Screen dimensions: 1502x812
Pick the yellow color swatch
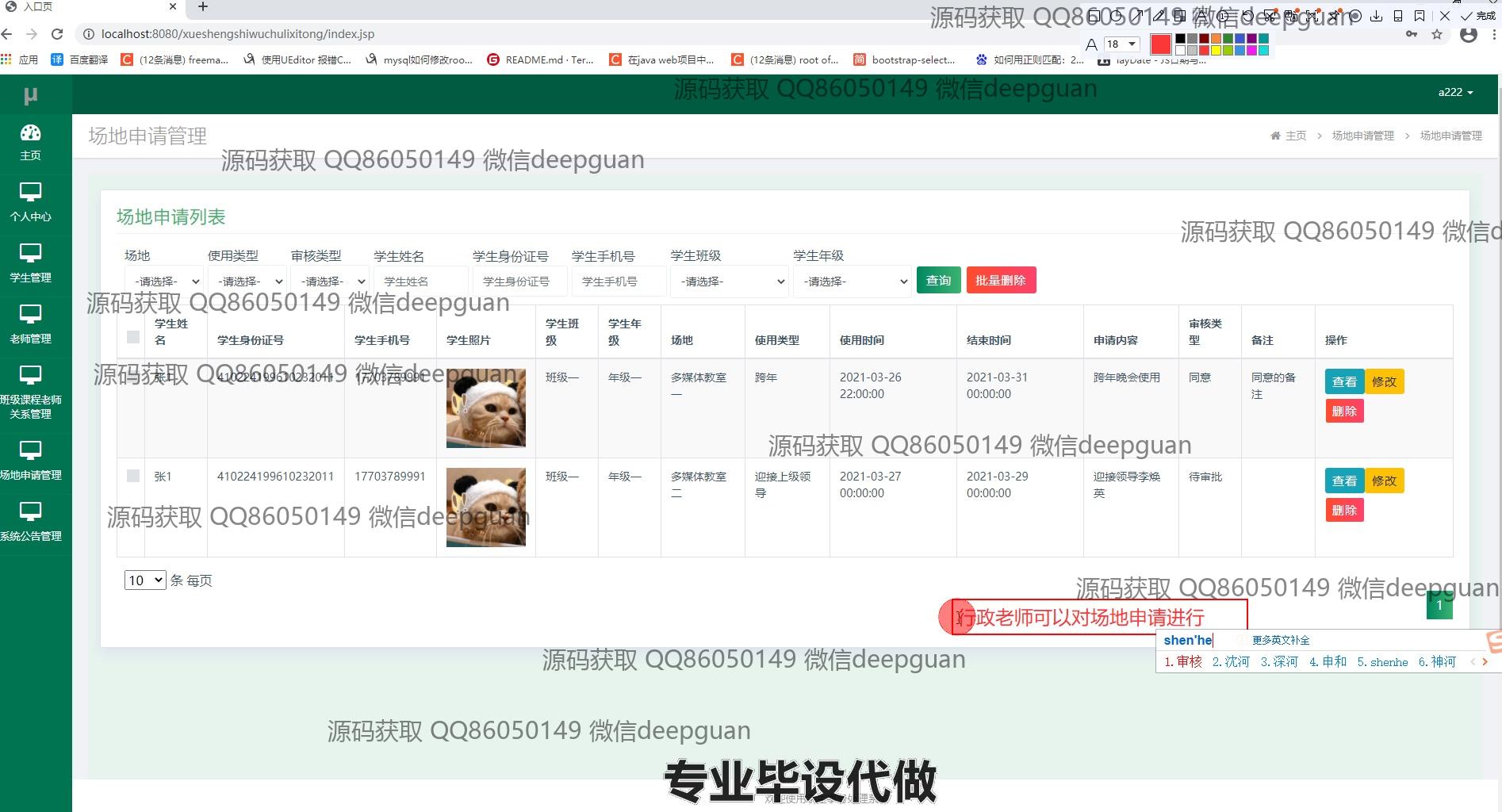[1216, 50]
